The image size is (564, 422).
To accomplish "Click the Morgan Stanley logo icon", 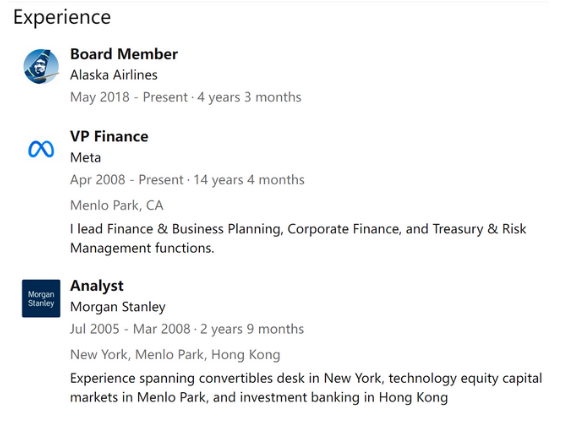I will (41, 298).
